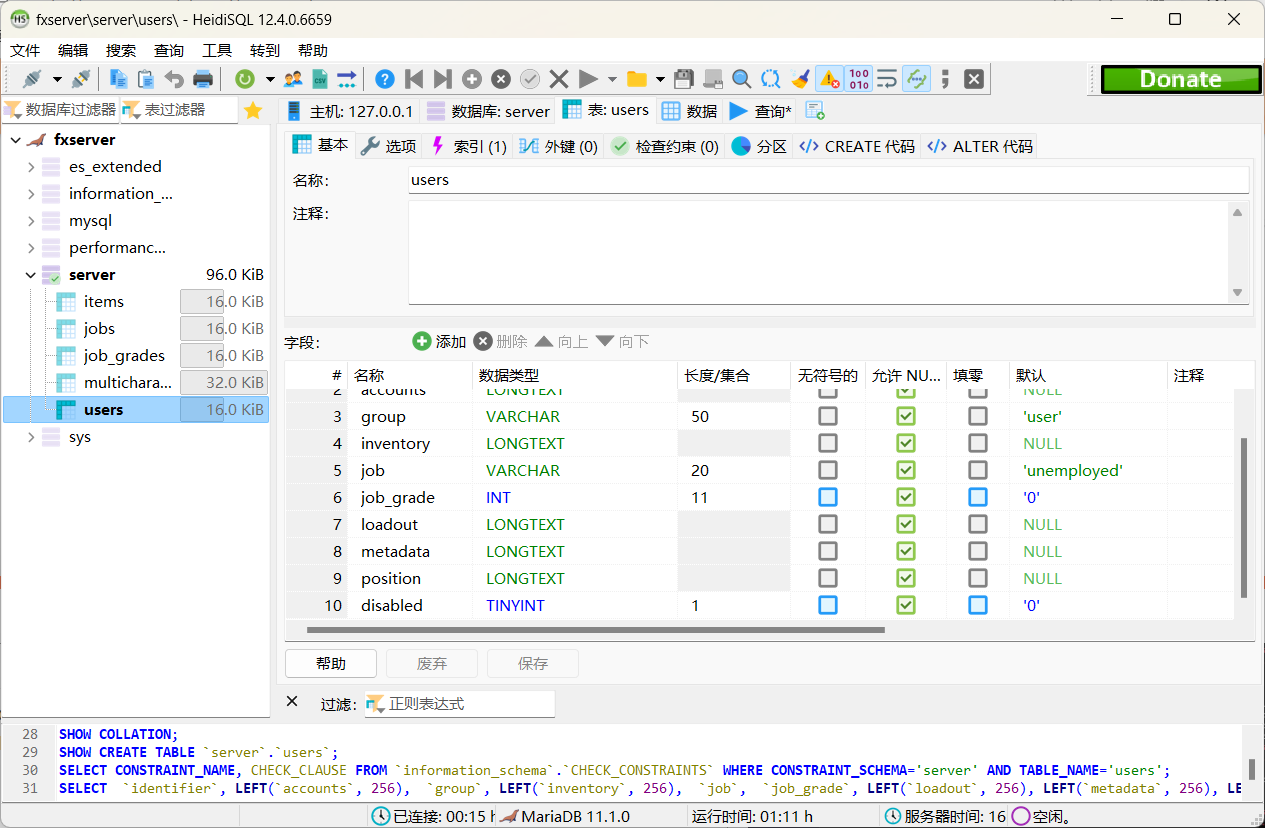Click the Copy toolbar icon
Viewport: 1265px width, 828px height.
pyautogui.click(x=118, y=79)
